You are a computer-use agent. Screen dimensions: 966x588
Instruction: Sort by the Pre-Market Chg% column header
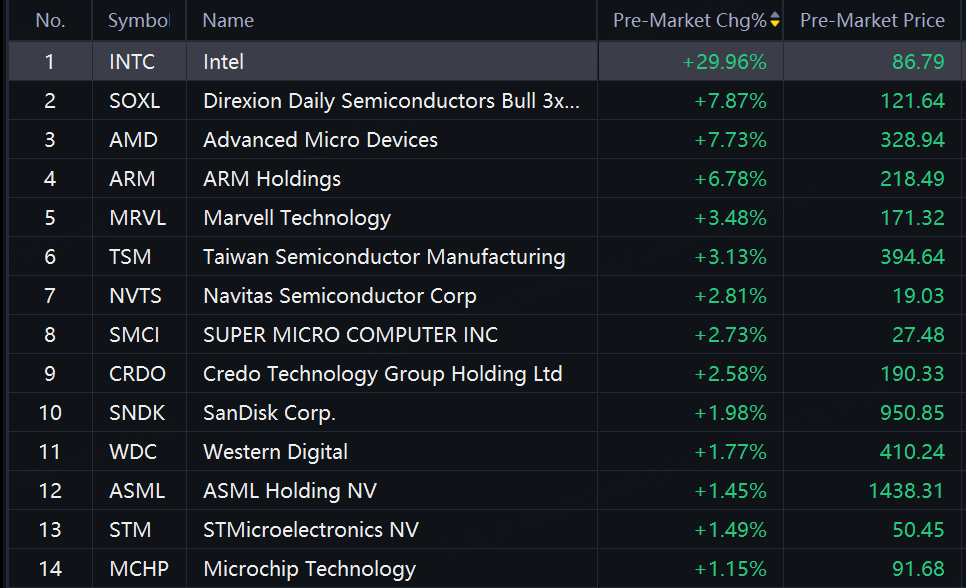(689, 21)
